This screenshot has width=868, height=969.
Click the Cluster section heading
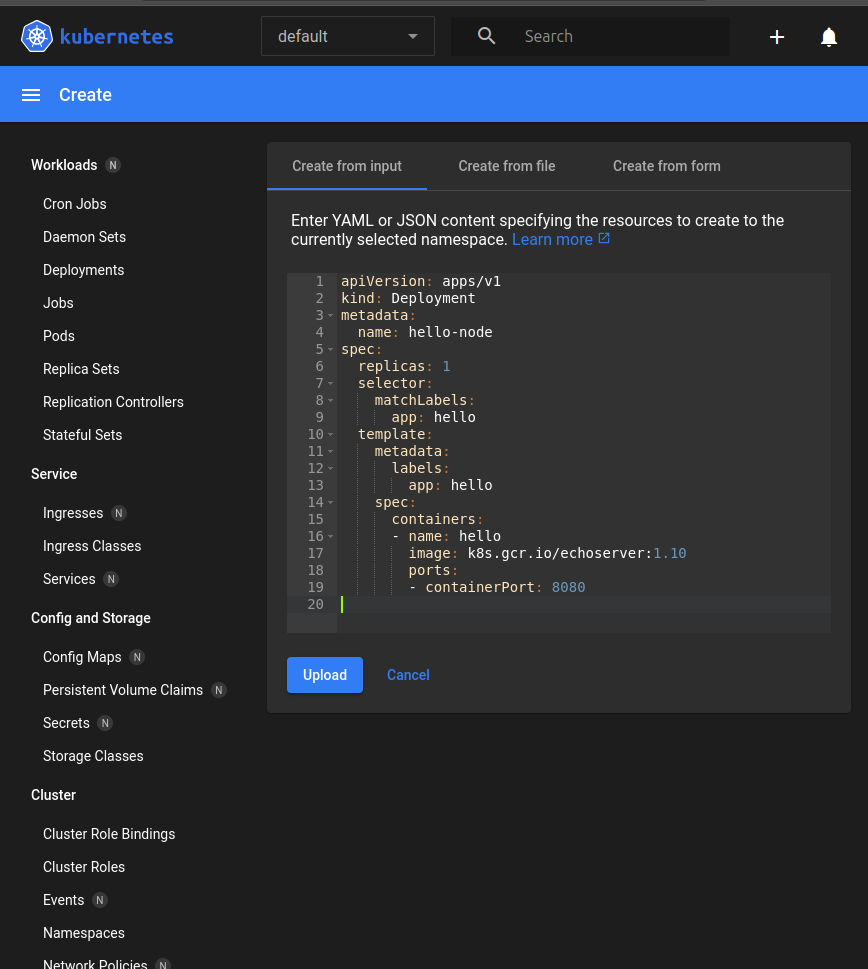tap(54, 795)
